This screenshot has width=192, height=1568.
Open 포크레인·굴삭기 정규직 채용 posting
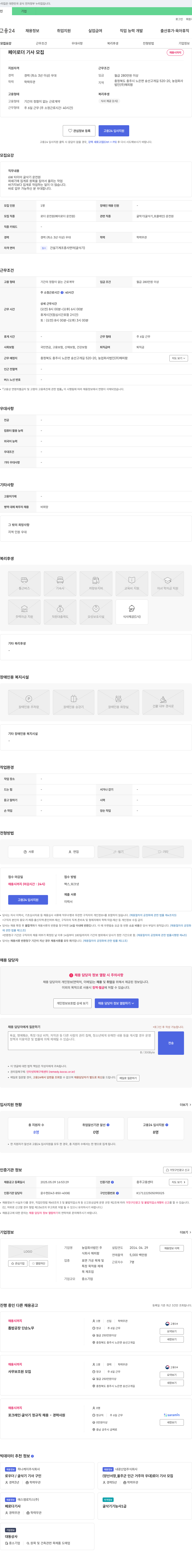pyautogui.click(x=37, y=1415)
